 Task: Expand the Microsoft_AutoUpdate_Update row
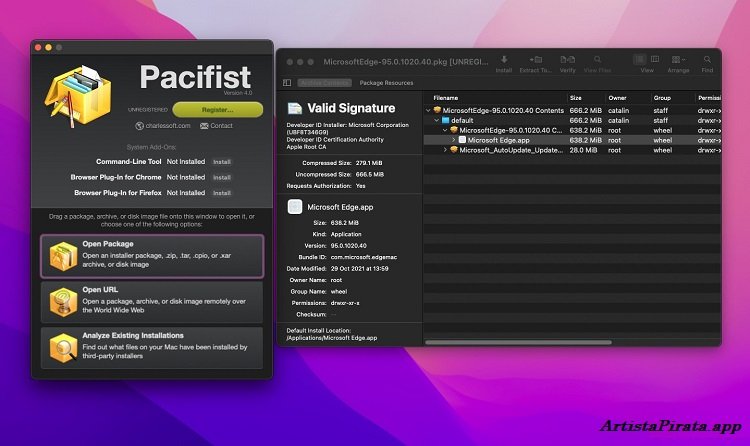coord(445,150)
